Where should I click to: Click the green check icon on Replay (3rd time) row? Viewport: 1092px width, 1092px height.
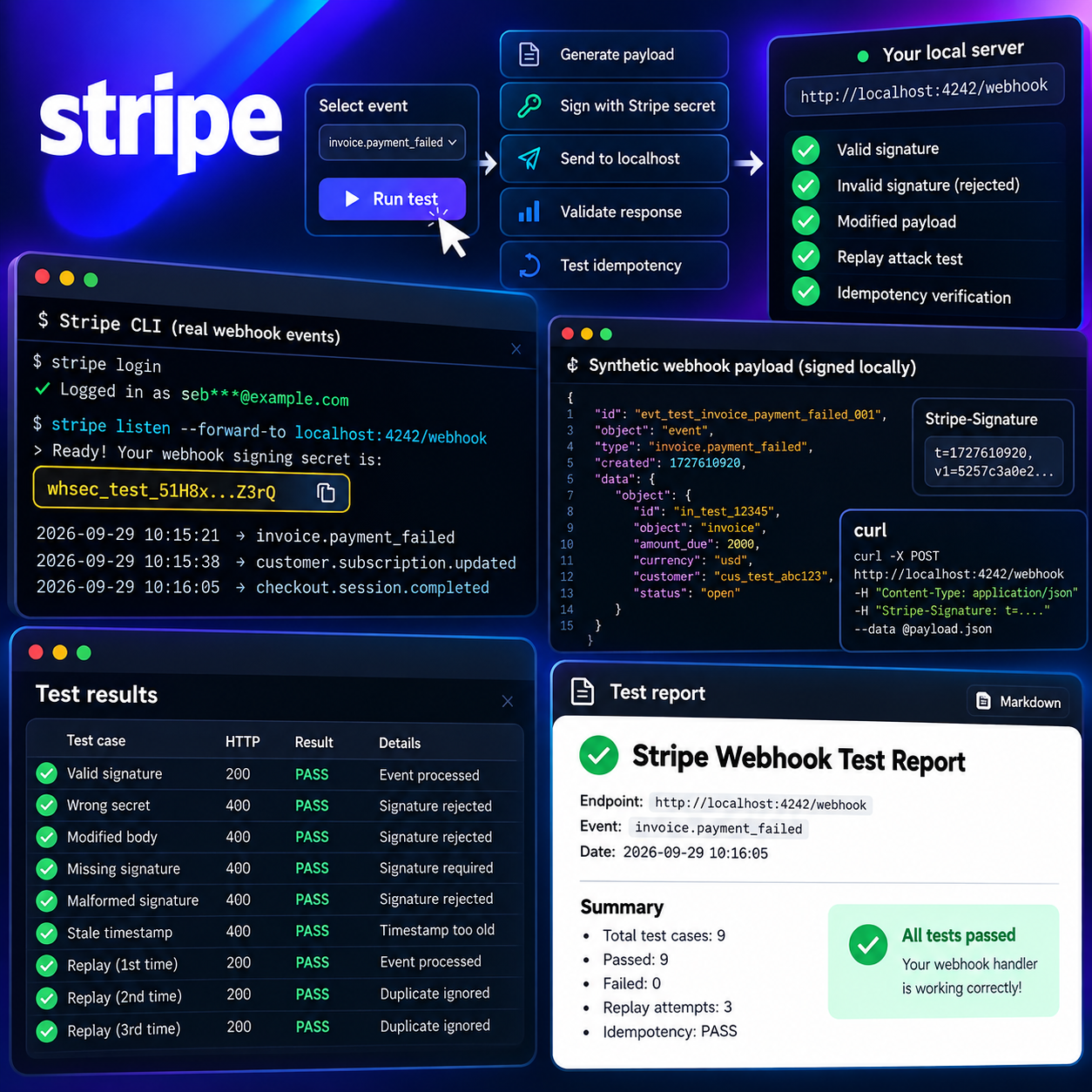[x=47, y=1031]
